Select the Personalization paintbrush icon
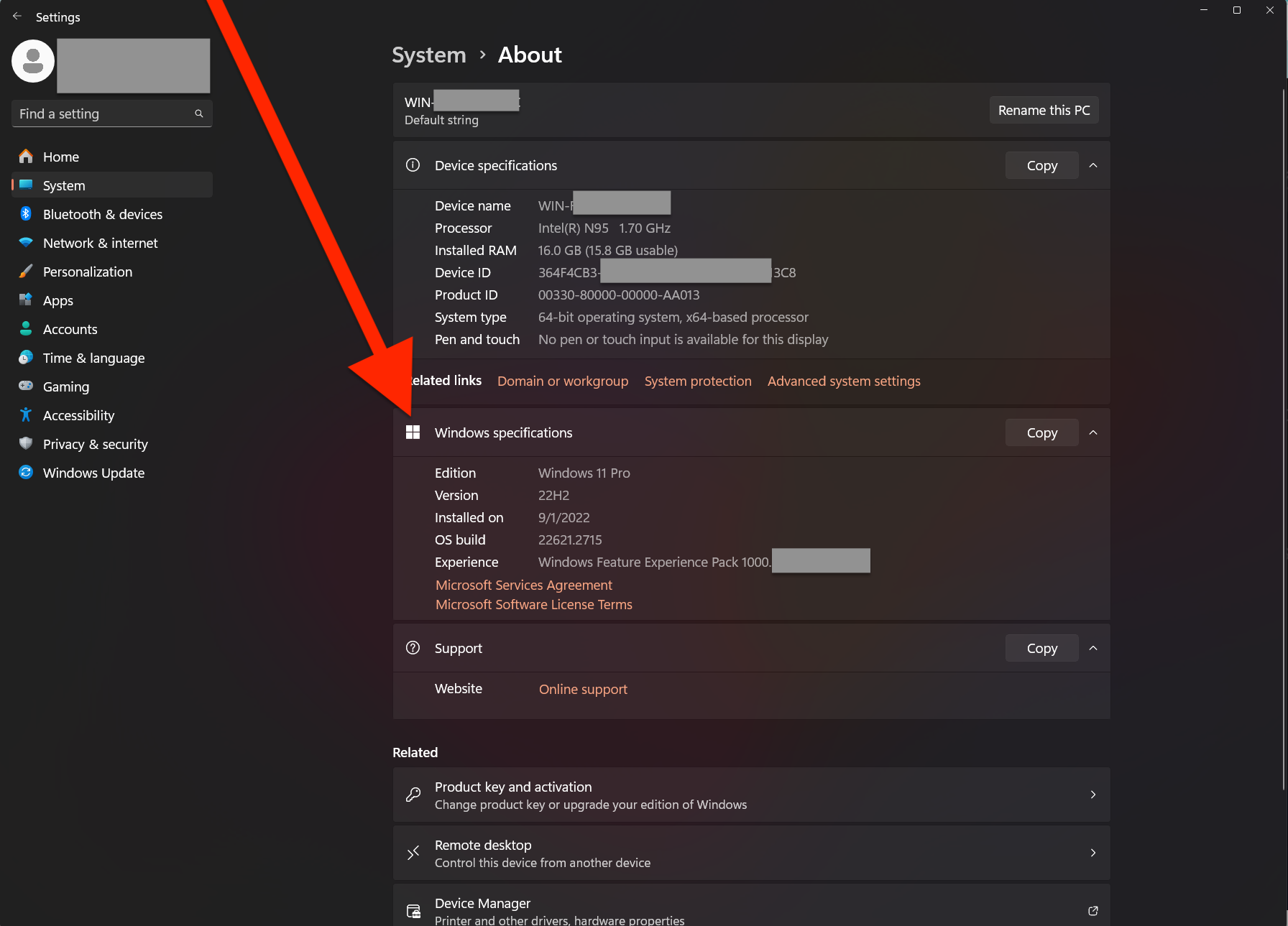This screenshot has width=1288, height=926. point(26,272)
